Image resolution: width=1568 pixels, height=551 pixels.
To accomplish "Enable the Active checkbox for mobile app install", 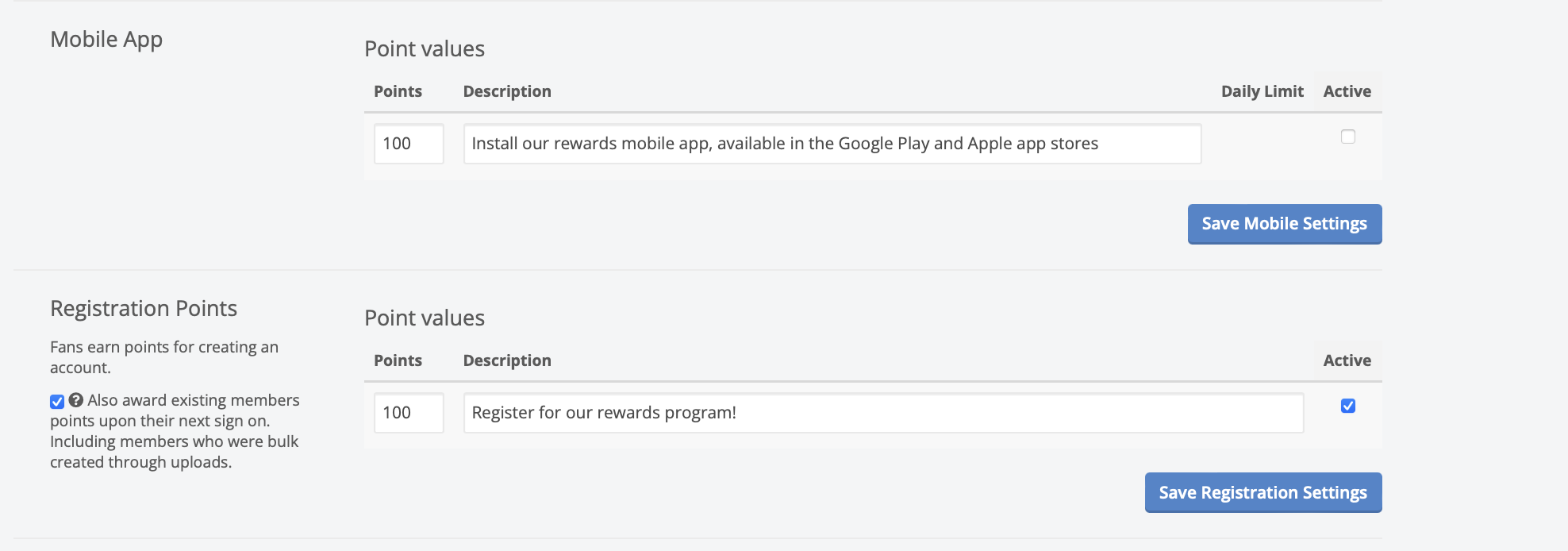I will pyautogui.click(x=1347, y=137).
